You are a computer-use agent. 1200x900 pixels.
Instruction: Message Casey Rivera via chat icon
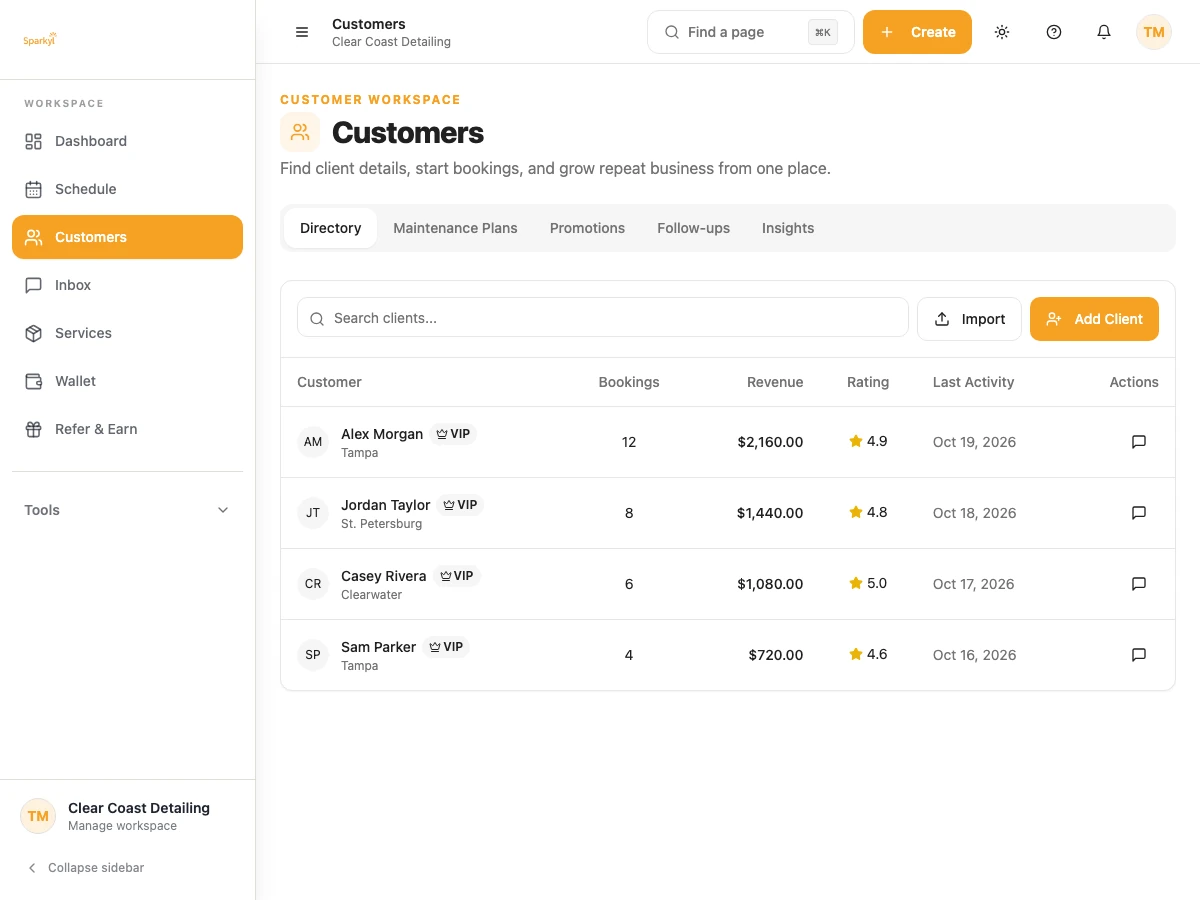pos(1138,584)
